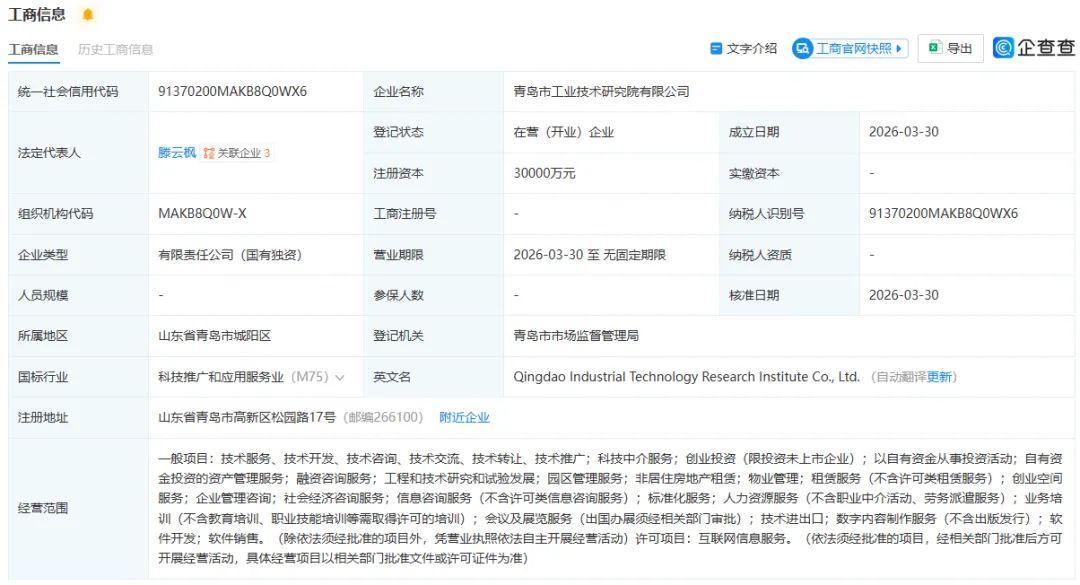Switch to the 工商信息 tab

(x=33, y=49)
